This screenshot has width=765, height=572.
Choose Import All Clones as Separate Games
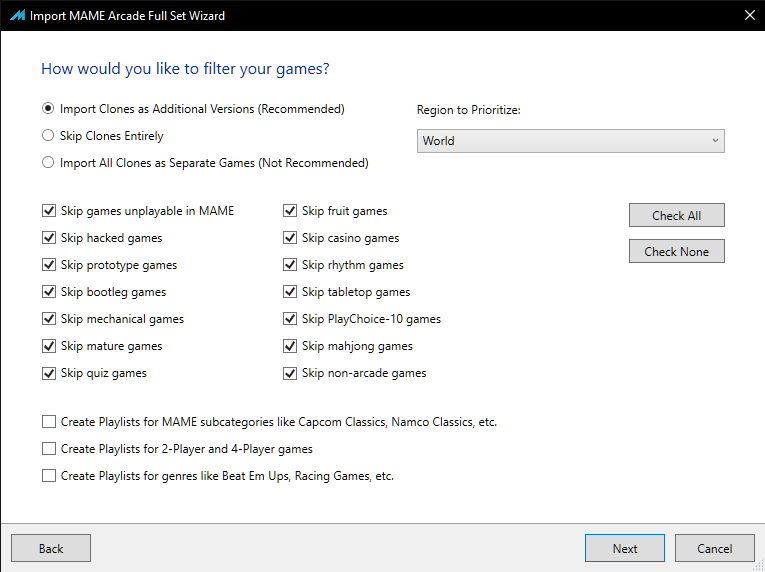pos(48,162)
